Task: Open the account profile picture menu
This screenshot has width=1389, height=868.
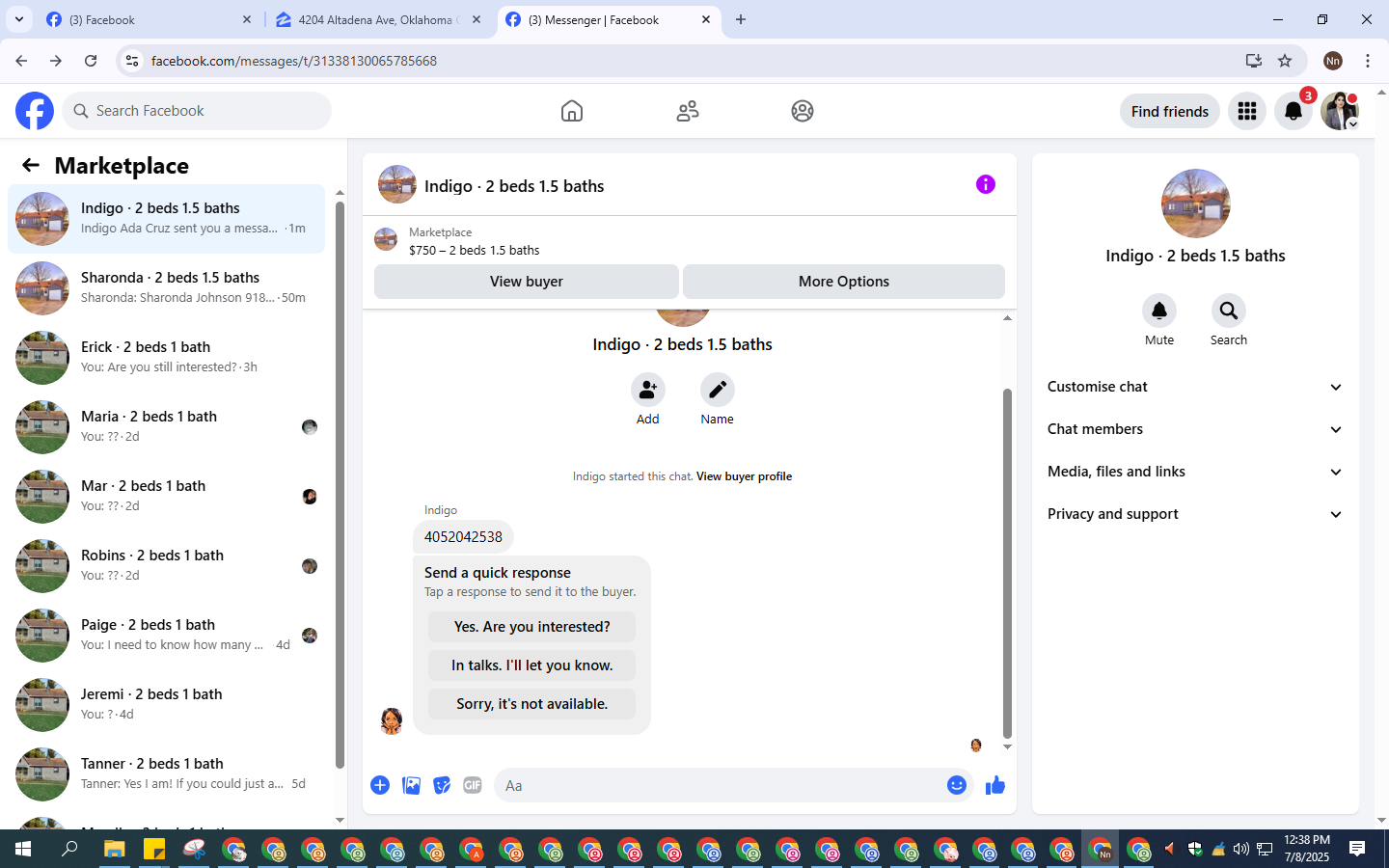Action: pos(1340,111)
